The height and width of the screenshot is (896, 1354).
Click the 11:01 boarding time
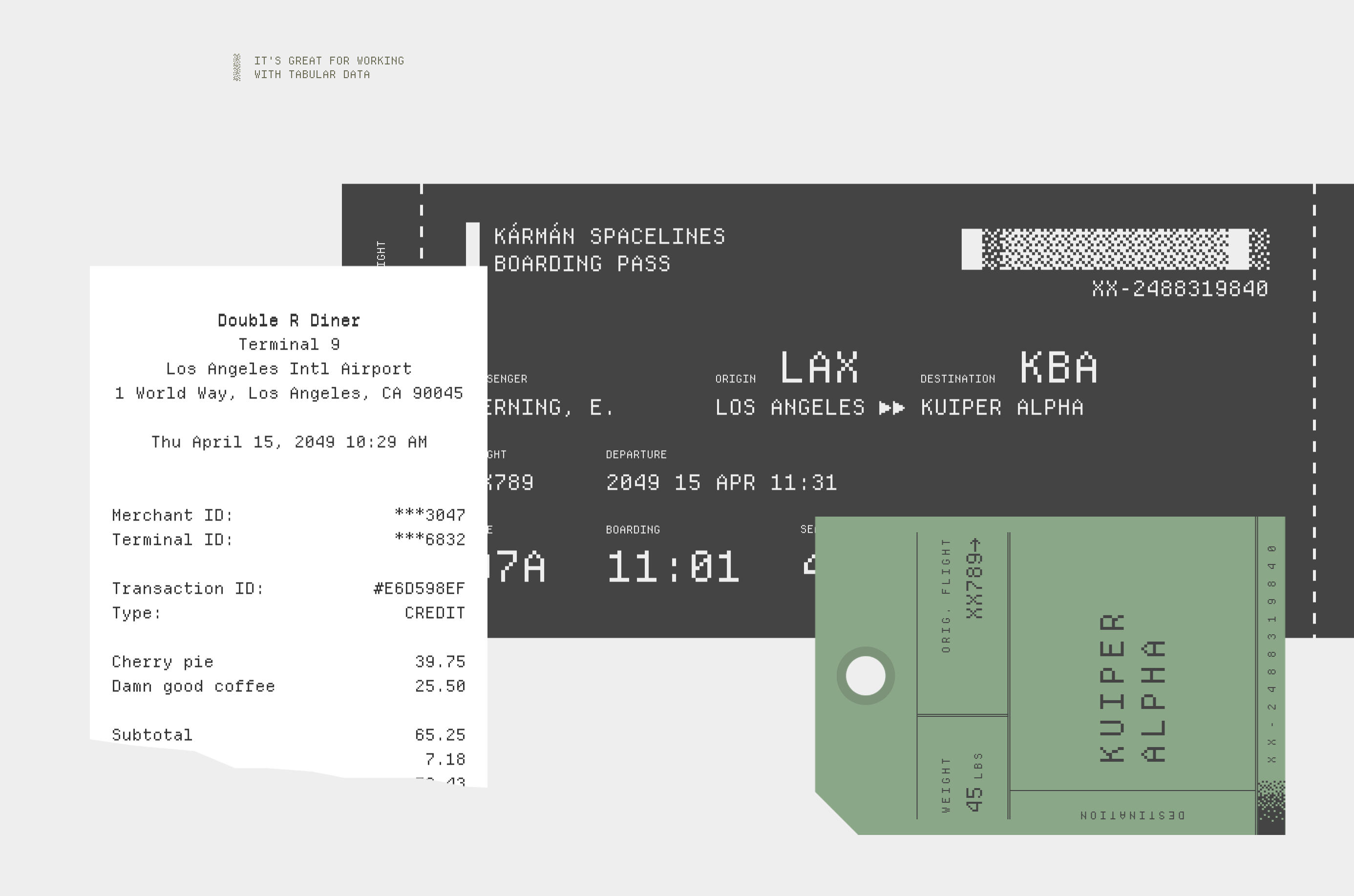coord(673,567)
